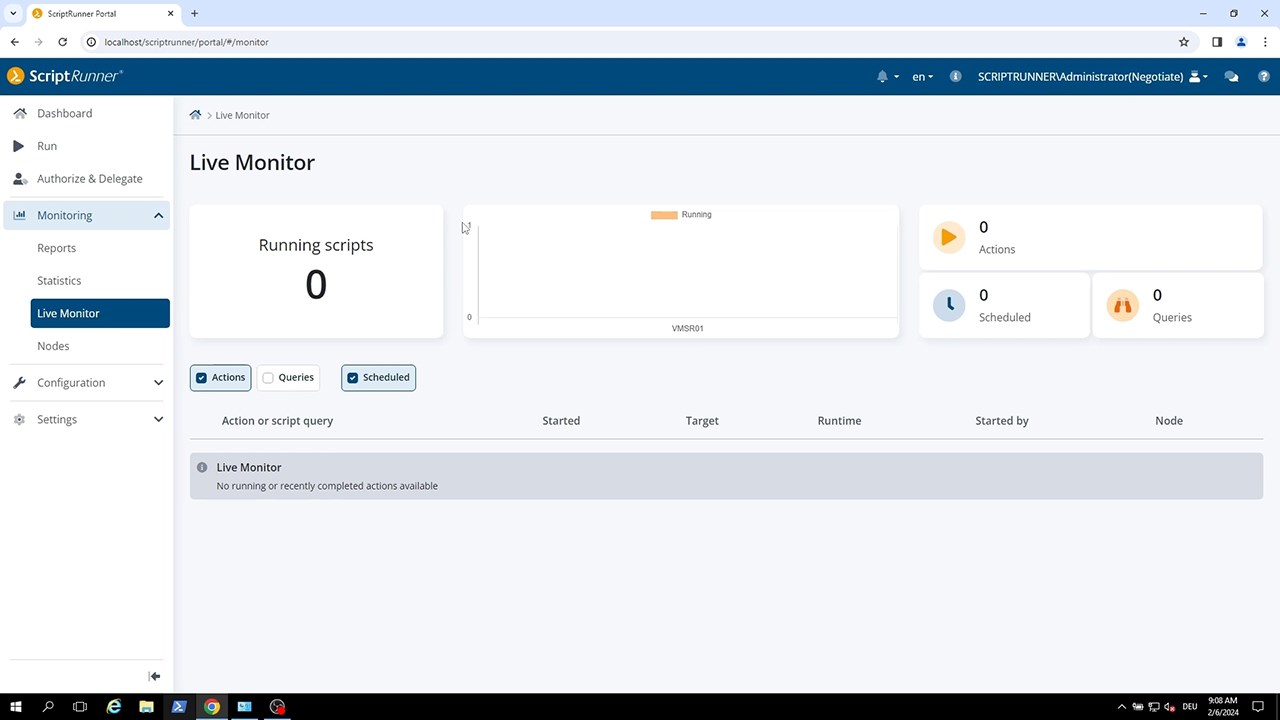Click the orange Actions play icon
This screenshot has height=720, width=1280.
[949, 238]
